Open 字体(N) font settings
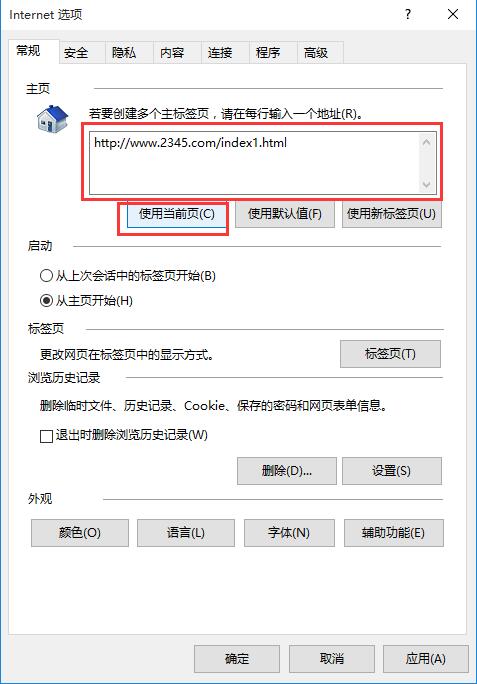 (289, 533)
